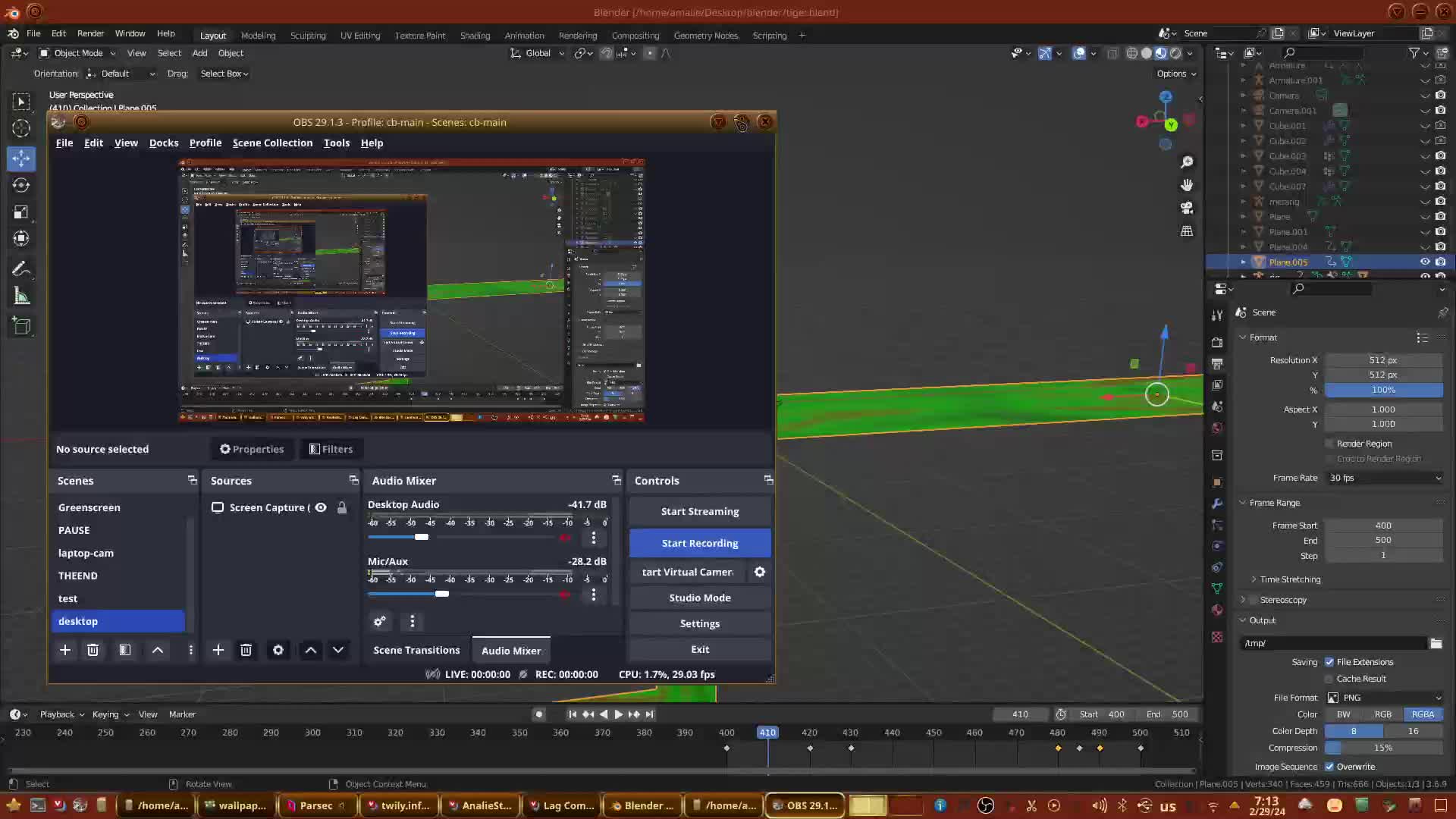Viewport: 1456px width, 819px height.
Task: Click the Add Cube tool icon
Action: pos(21,327)
